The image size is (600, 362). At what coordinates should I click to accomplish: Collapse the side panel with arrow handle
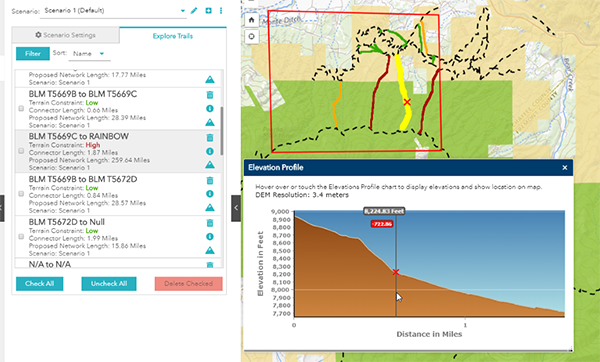236,208
